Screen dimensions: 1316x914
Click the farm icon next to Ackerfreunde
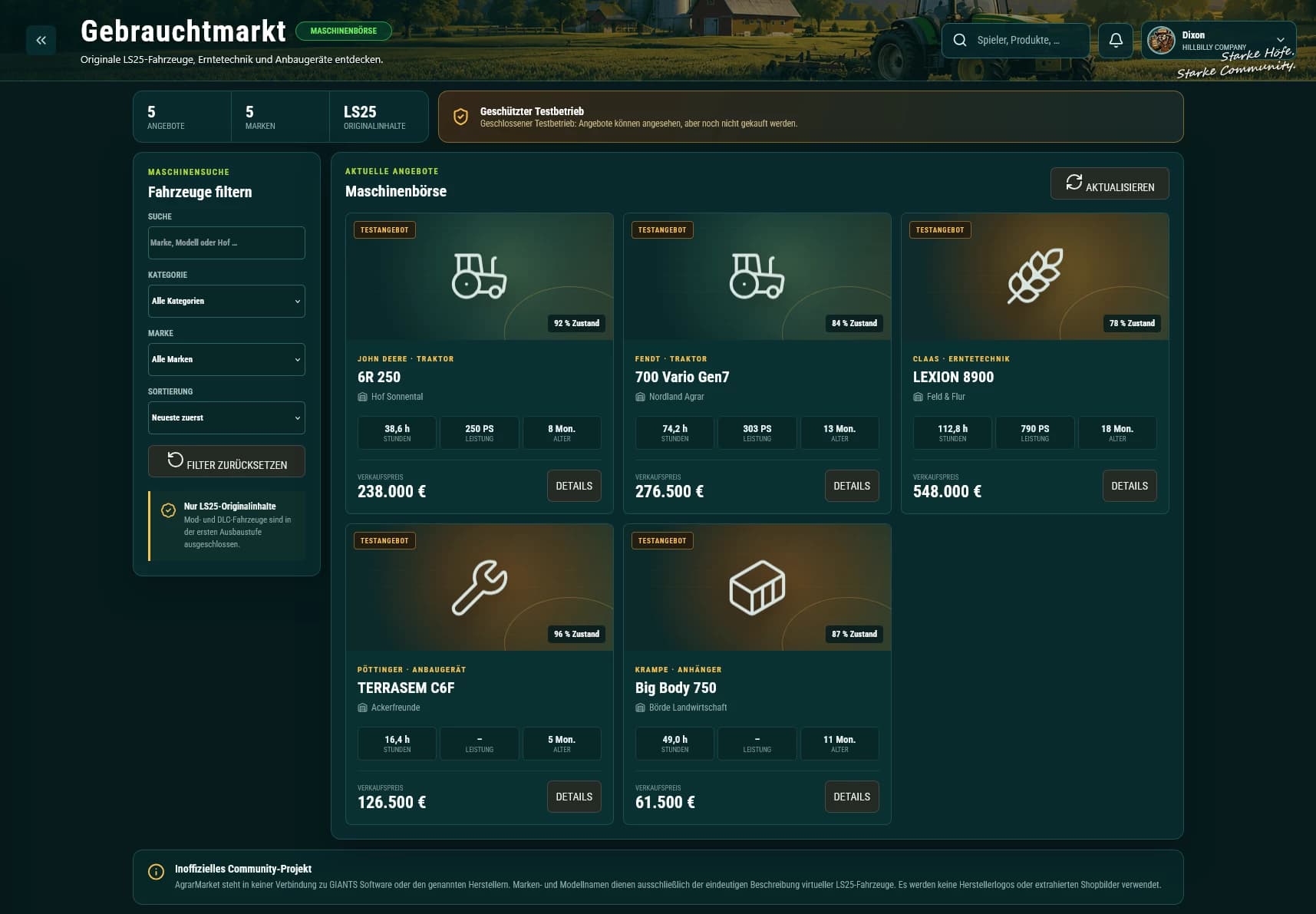[362, 708]
